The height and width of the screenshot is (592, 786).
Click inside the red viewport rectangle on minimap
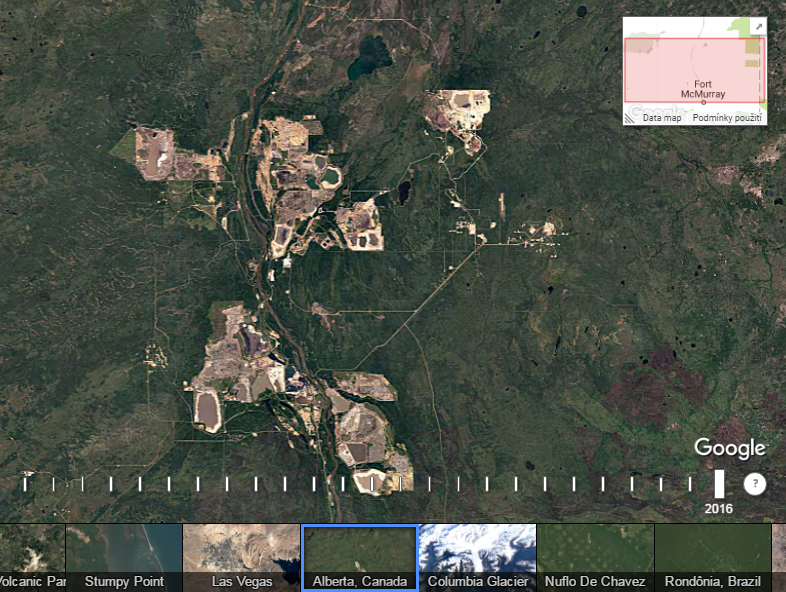pos(680,60)
